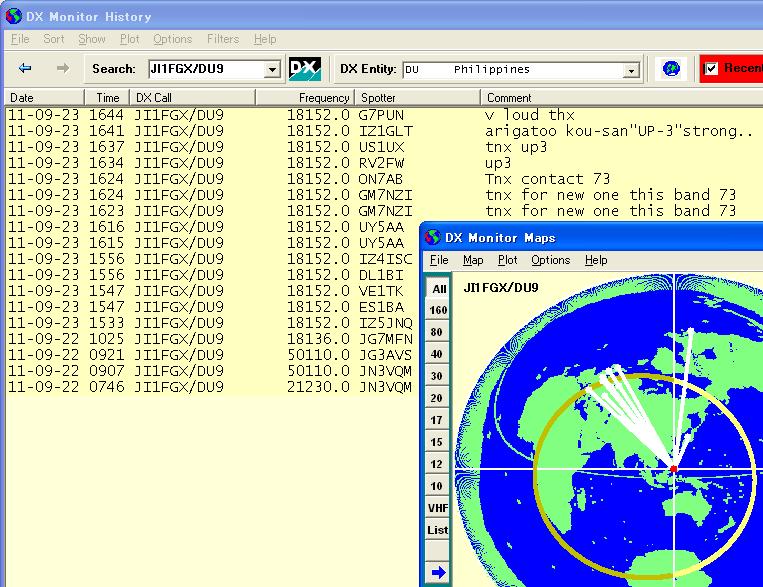This screenshot has height=587, width=763.
Task: Select the 160 meter band button
Action: (438, 310)
